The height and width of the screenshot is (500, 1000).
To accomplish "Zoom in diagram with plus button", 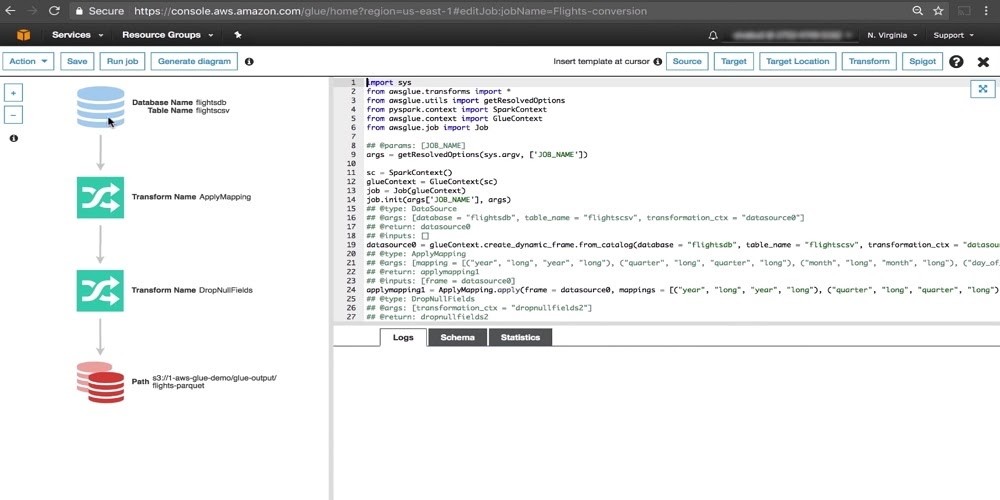I will tap(14, 92).
